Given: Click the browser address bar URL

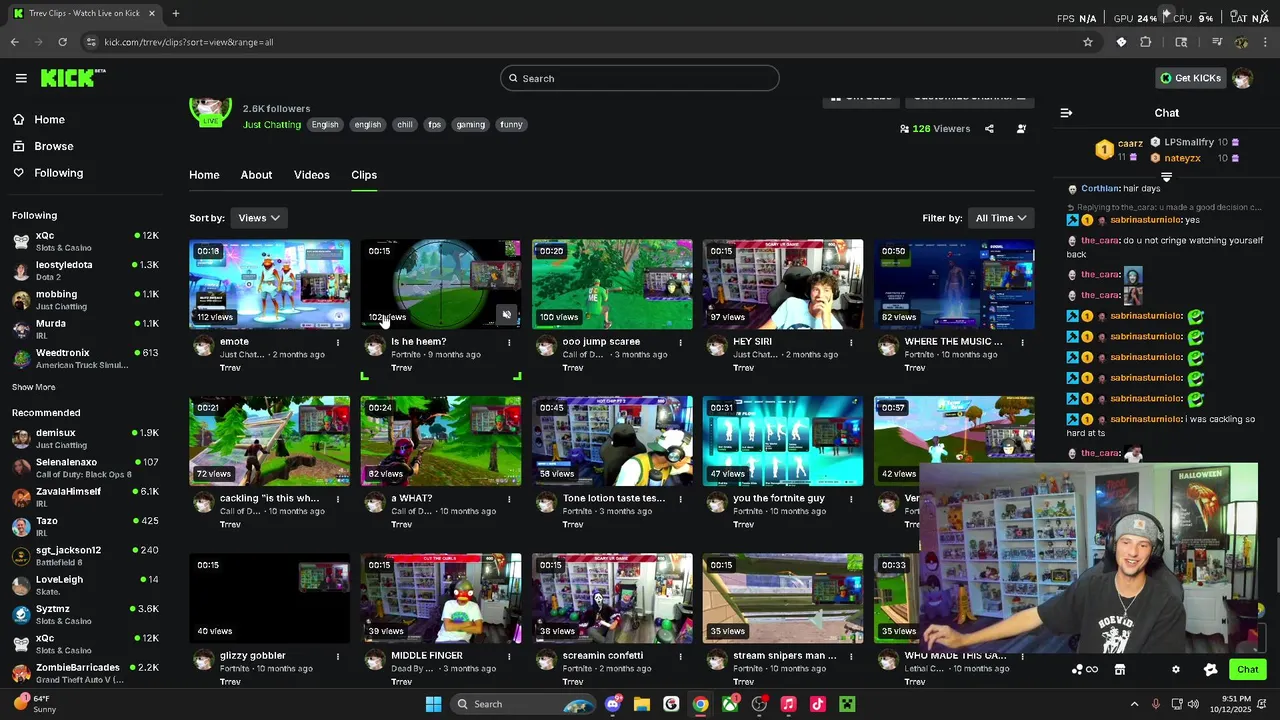Looking at the screenshot, I should [x=189, y=42].
